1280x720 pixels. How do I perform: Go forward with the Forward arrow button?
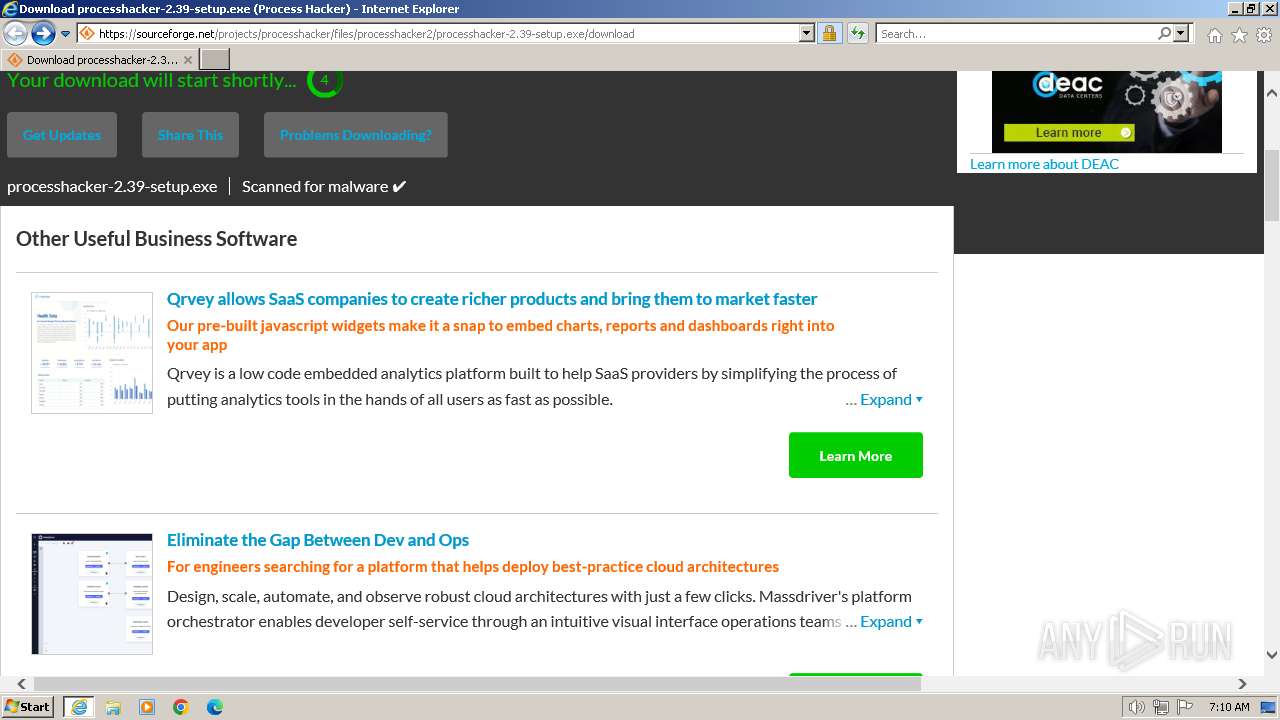43,34
